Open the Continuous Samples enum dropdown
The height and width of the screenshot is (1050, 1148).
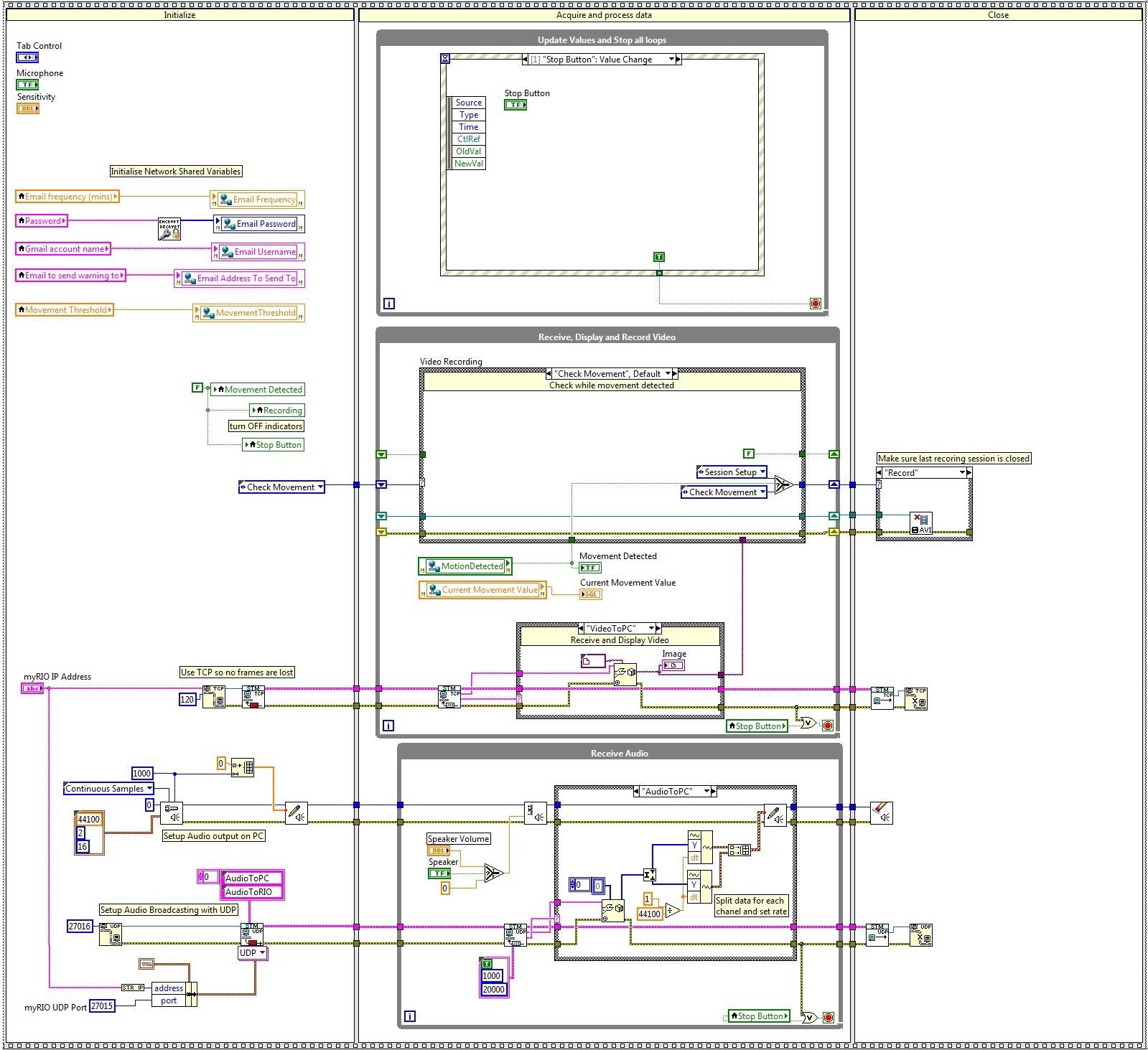coord(109,789)
